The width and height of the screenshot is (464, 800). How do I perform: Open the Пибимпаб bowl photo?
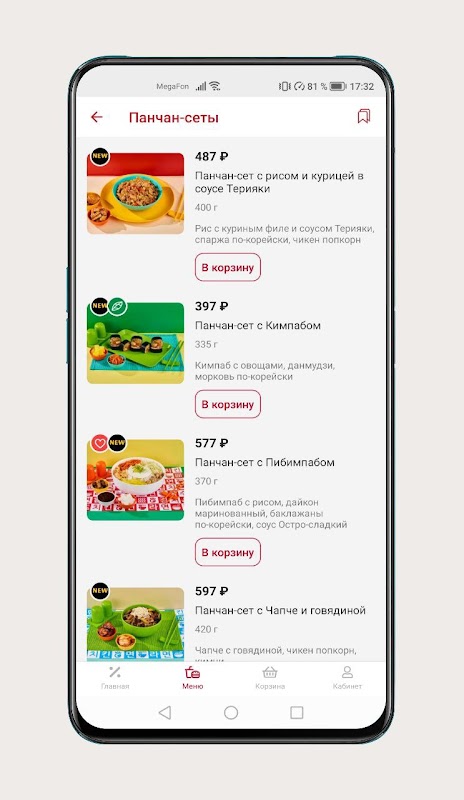135,480
